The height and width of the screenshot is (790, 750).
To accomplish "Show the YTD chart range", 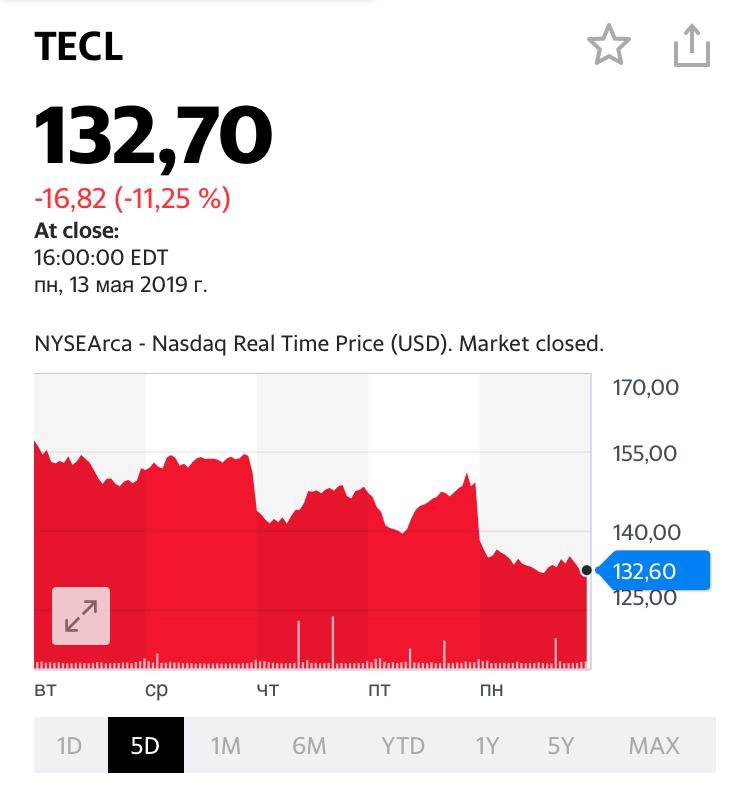I will click(402, 745).
